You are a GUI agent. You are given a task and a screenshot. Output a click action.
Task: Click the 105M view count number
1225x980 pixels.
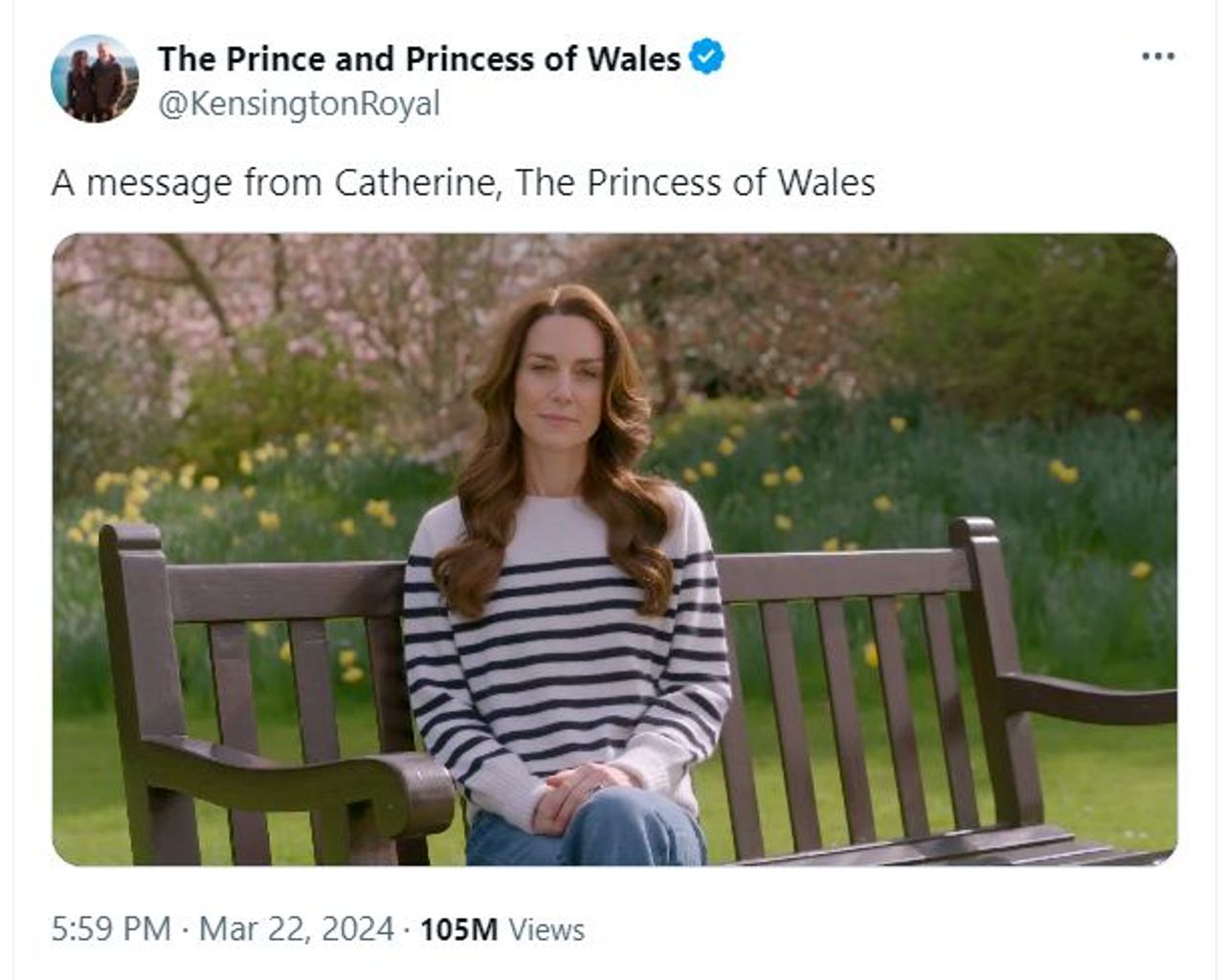[x=459, y=928]
